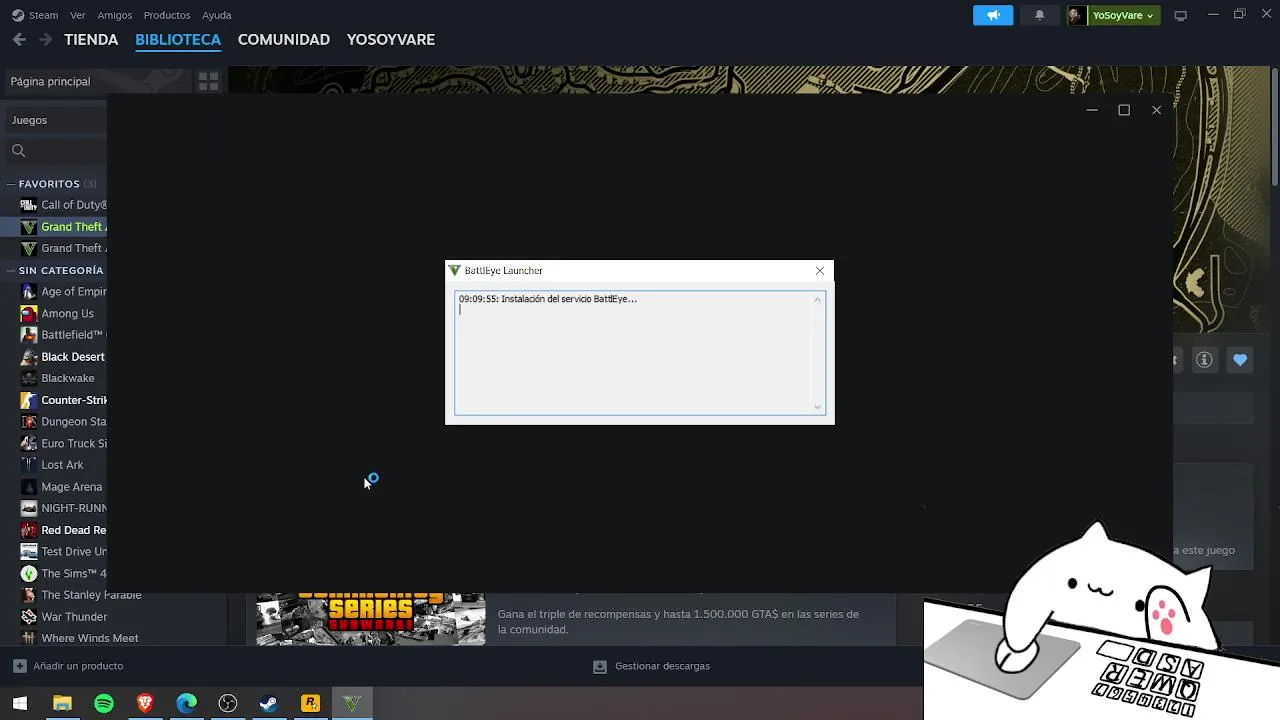Select the BIBLIOTECA tab
1280x720 pixels.
(x=178, y=40)
